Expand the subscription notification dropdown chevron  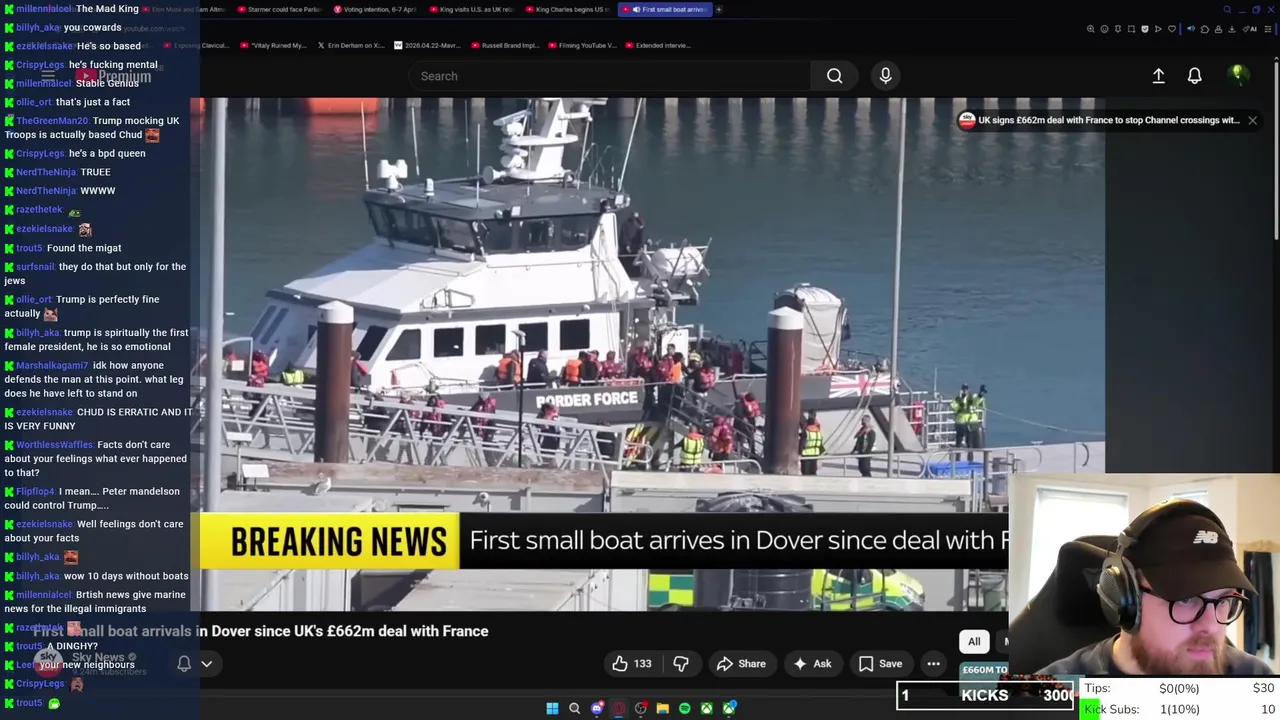(207, 663)
